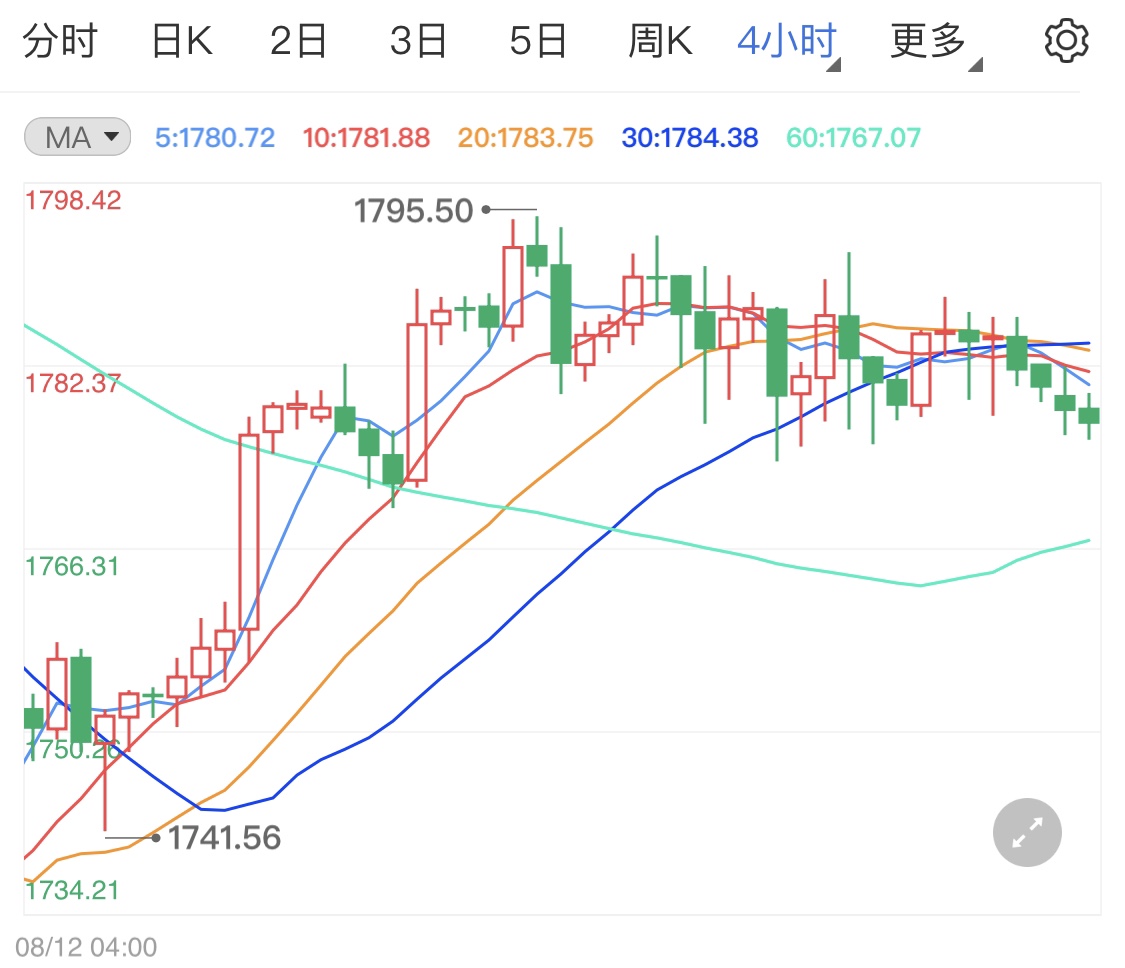Click the 1766.31 axis price label
Viewport: 1125px width, 968px height.
pos(72,566)
